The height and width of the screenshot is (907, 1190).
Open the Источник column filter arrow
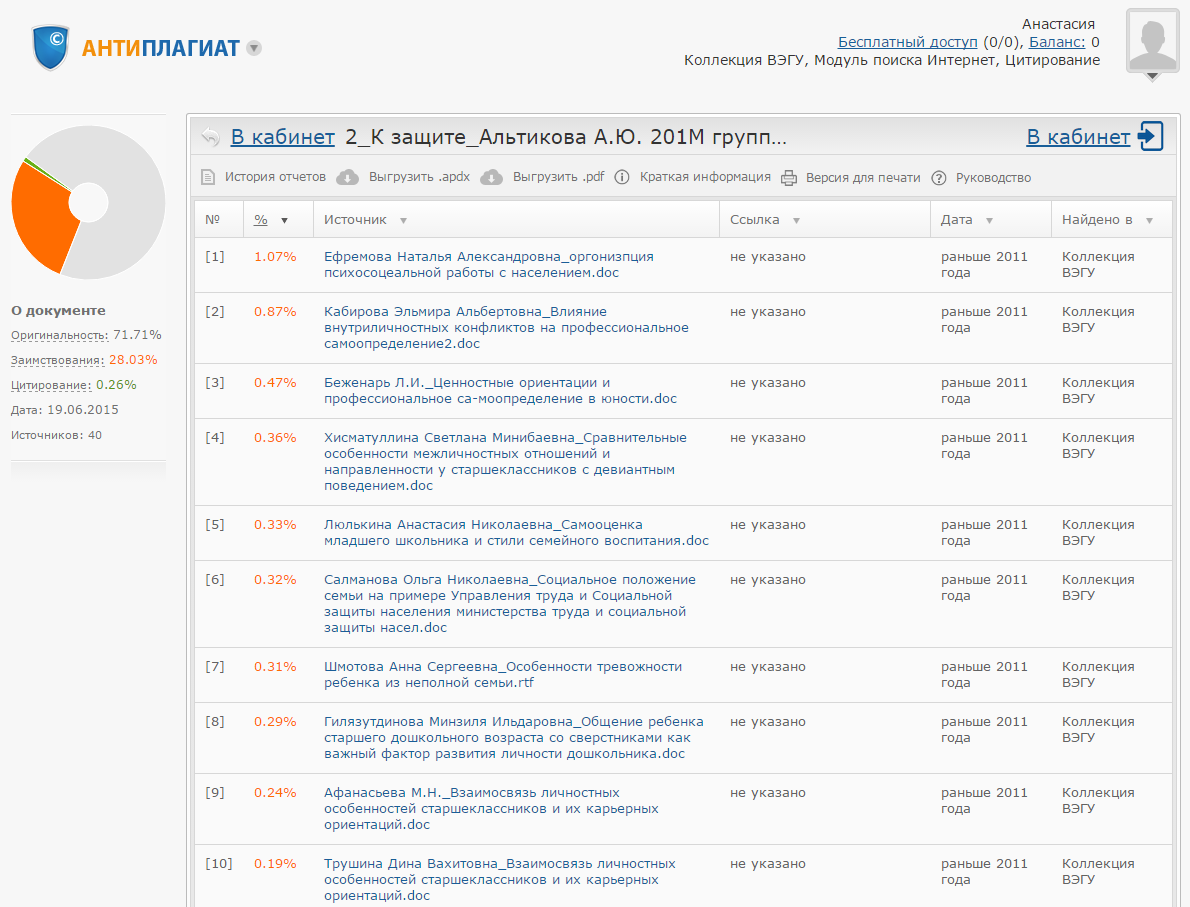[x=403, y=220]
